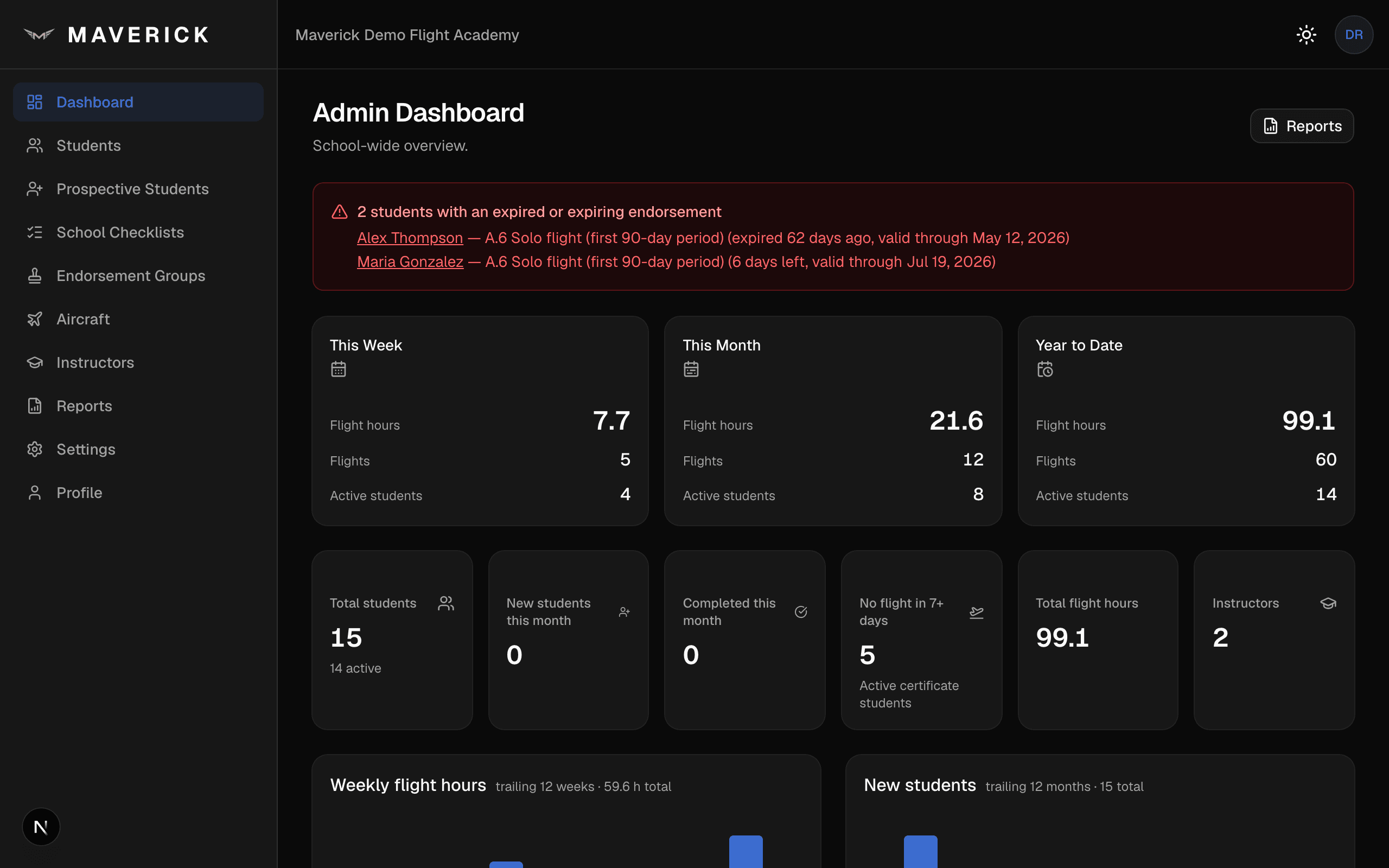Click the 'Active certificate students' caption

(909, 694)
